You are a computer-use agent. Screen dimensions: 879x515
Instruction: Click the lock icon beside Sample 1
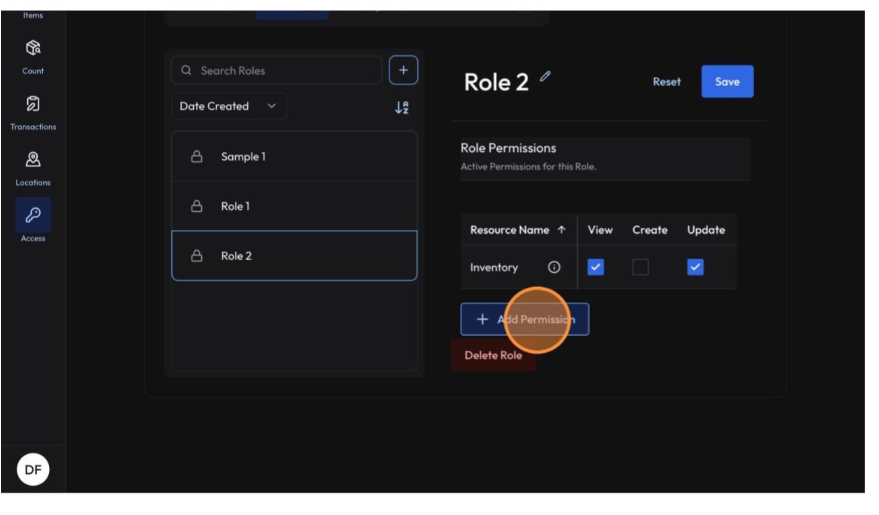pos(196,156)
